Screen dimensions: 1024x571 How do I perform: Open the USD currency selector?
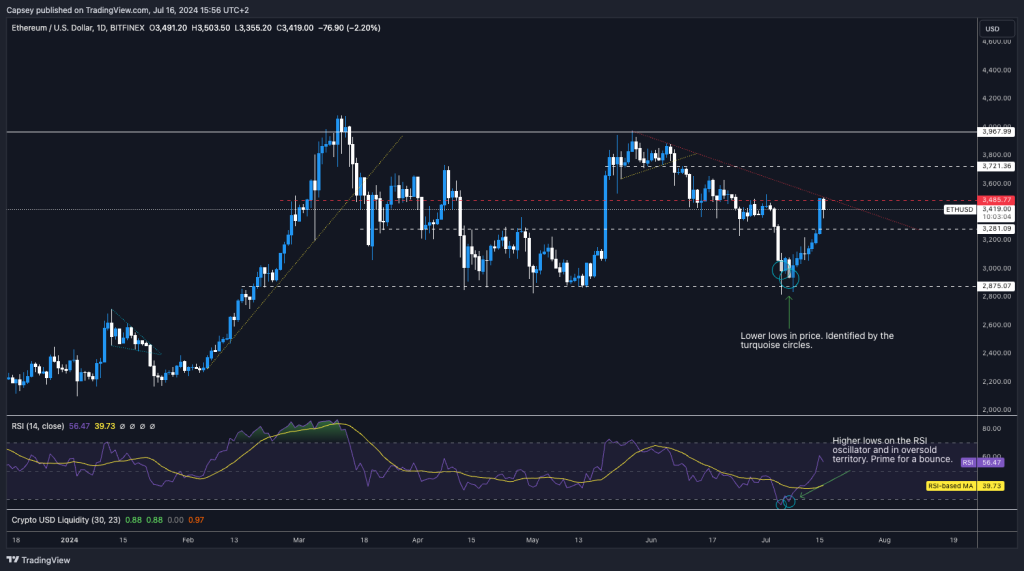click(x=993, y=28)
